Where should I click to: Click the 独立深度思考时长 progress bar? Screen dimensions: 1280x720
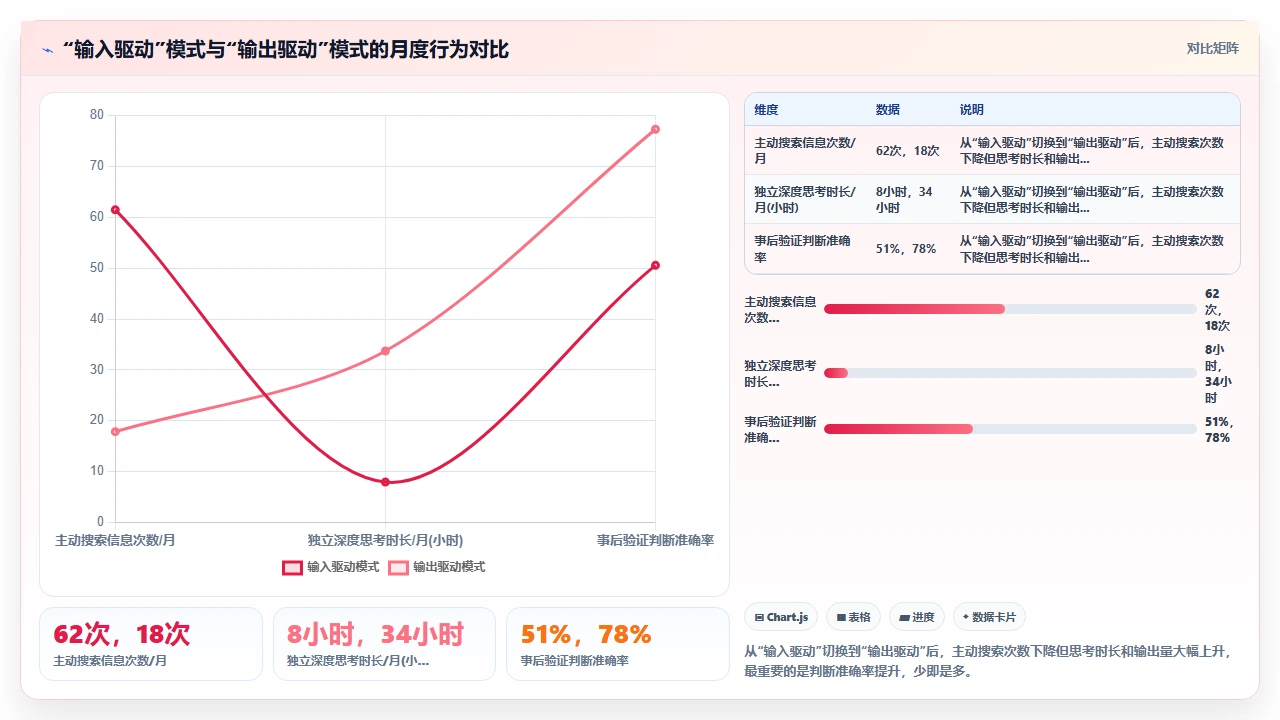[1010, 373]
